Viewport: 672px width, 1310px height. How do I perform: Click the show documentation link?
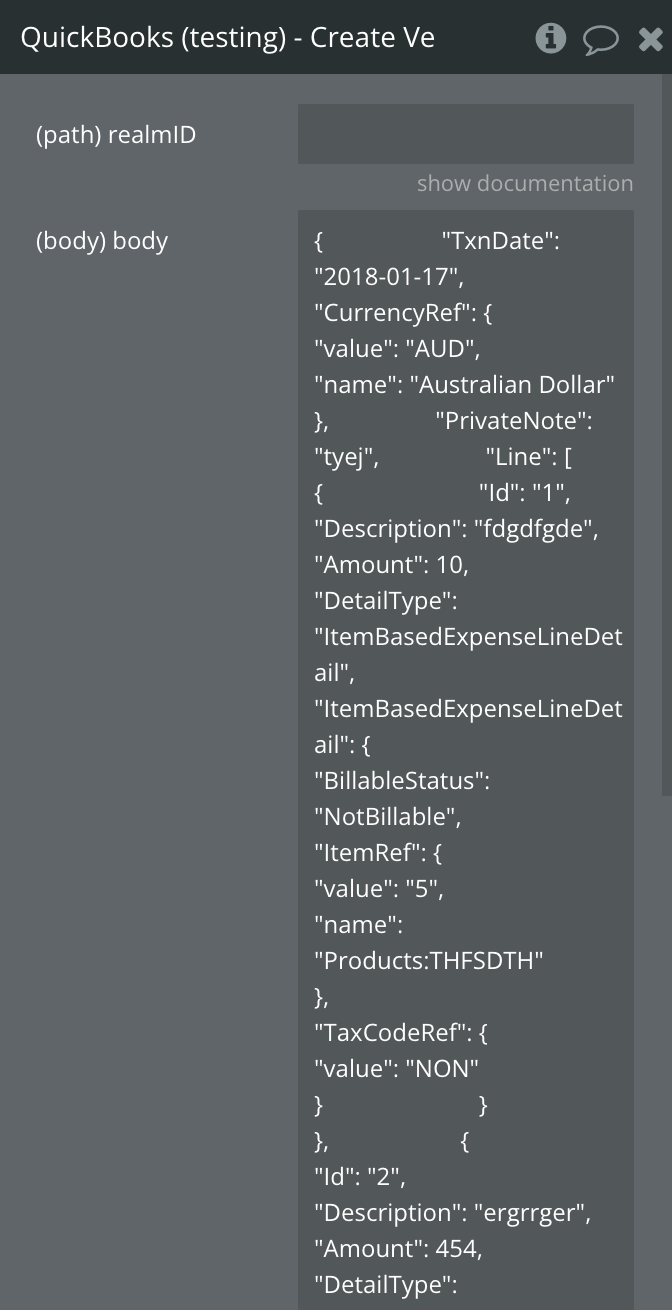coord(524,183)
